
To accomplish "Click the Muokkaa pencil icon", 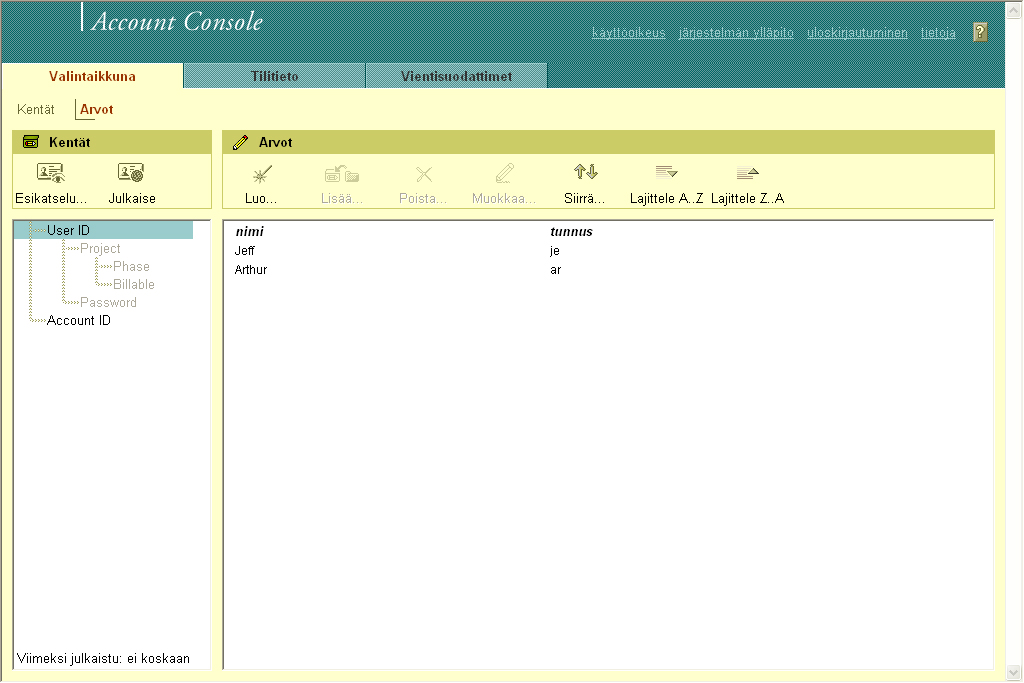I will click(x=504, y=173).
